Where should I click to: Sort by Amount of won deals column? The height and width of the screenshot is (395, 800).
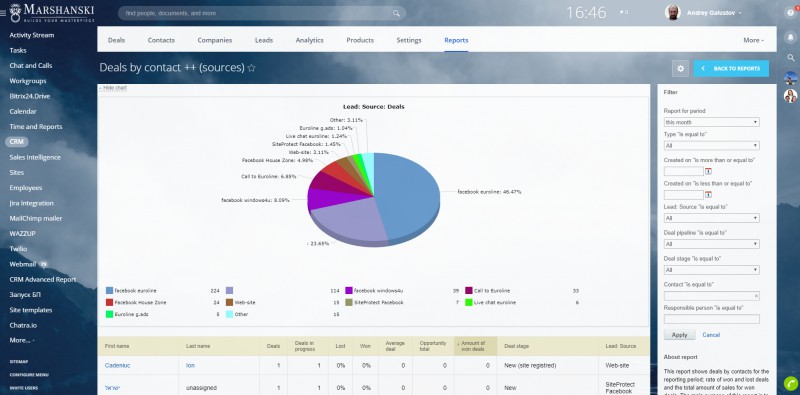[476, 346]
